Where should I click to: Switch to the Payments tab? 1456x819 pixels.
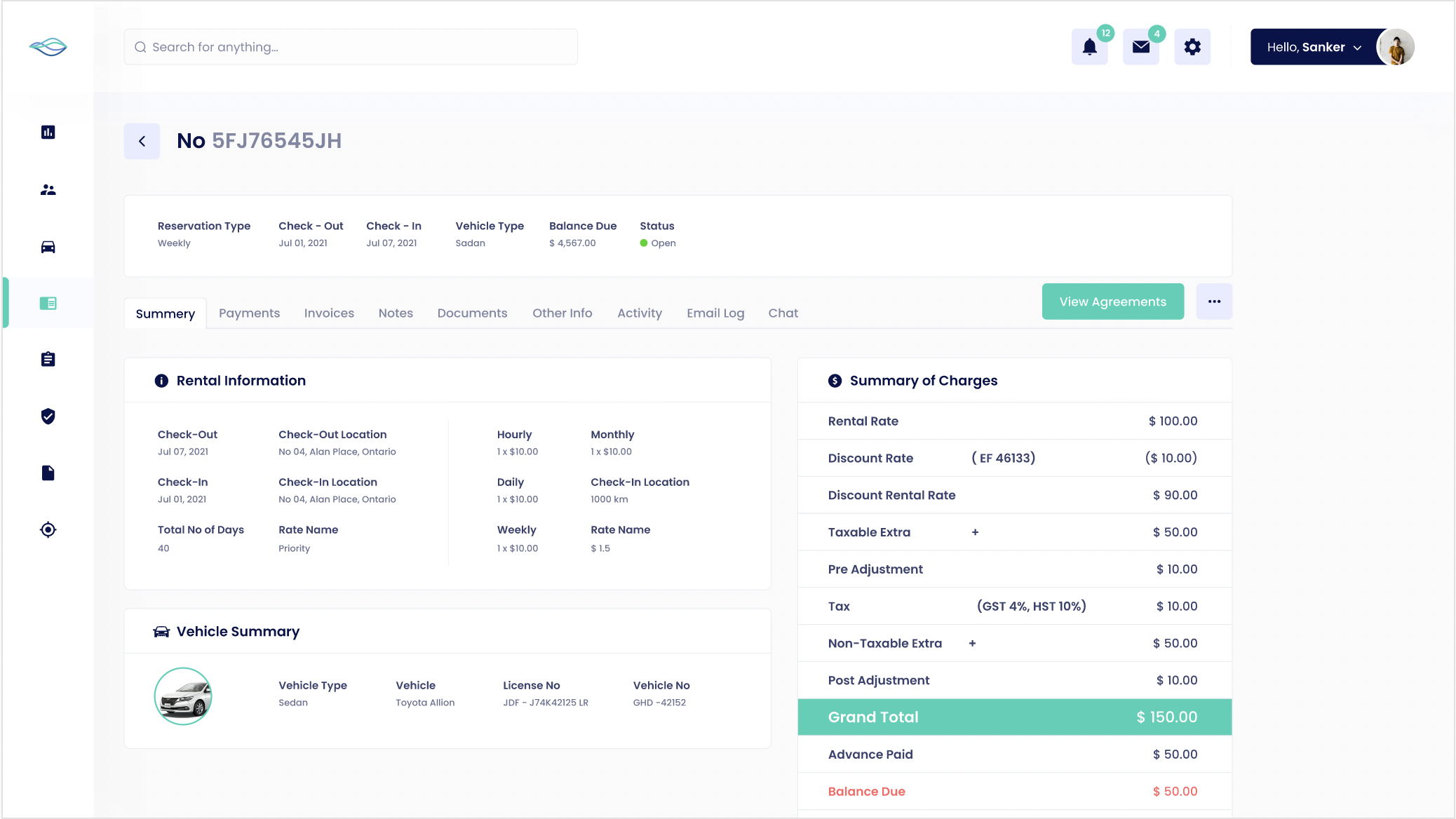249,313
